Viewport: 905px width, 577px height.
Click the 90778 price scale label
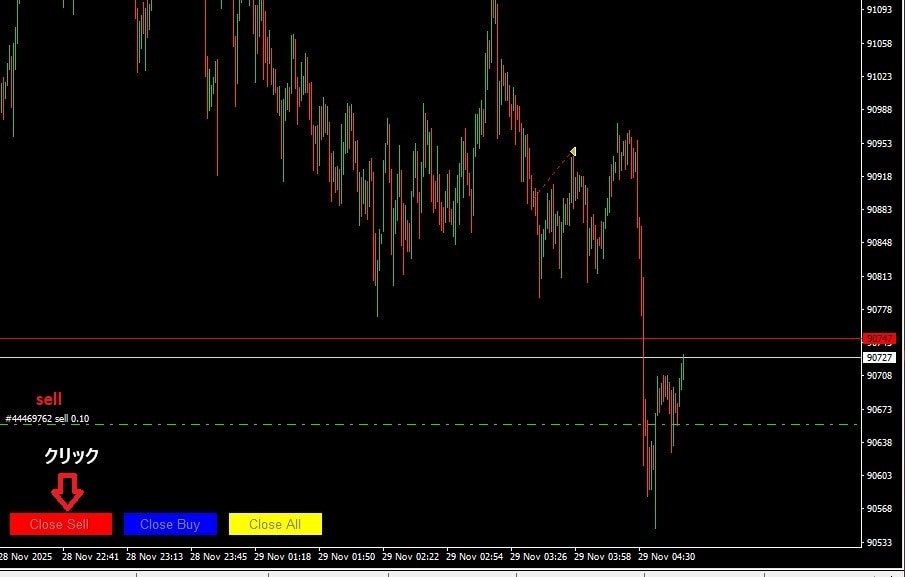880,309
